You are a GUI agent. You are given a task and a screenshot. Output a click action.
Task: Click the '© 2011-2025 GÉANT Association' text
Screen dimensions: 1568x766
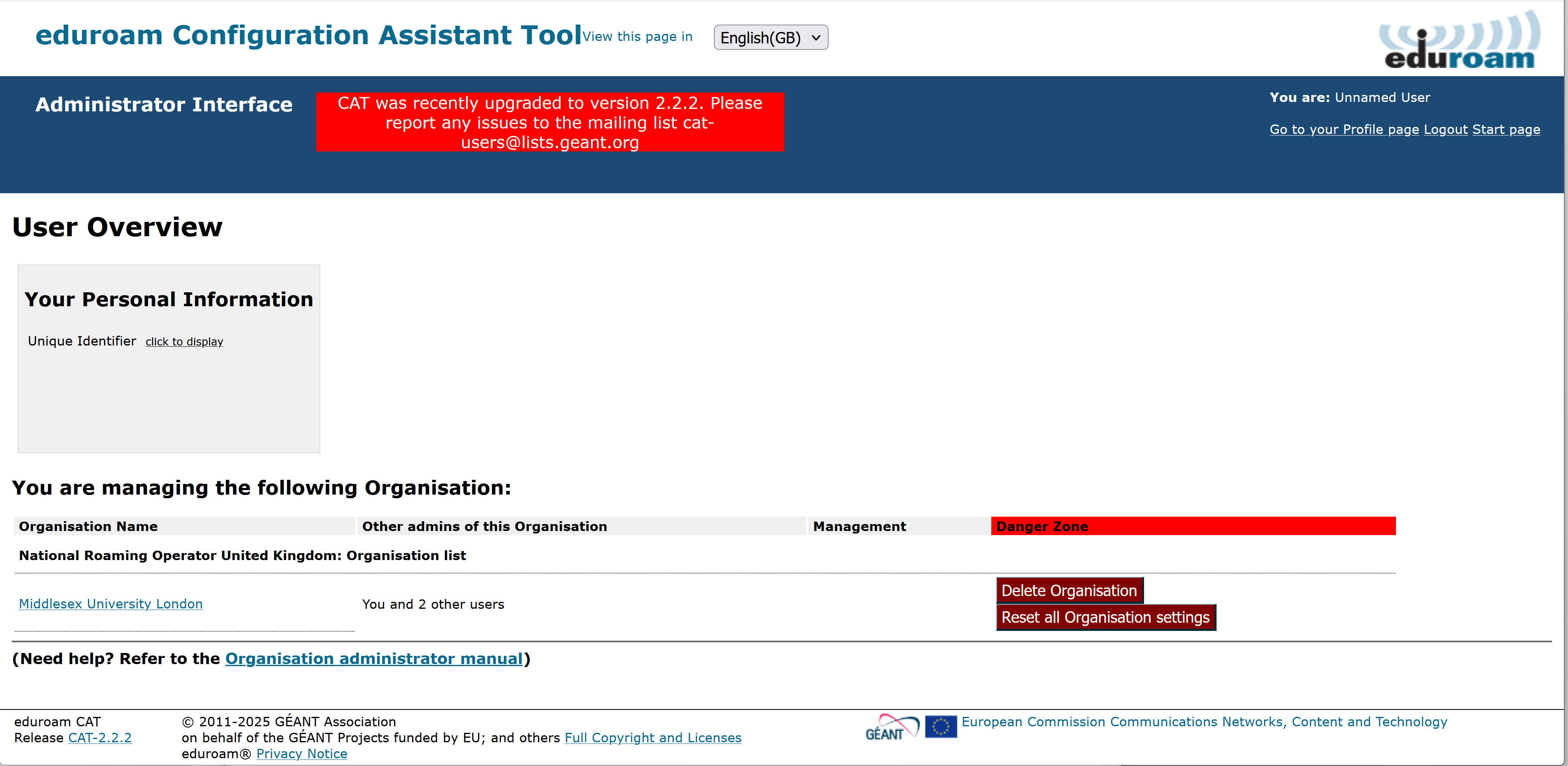tap(289, 722)
